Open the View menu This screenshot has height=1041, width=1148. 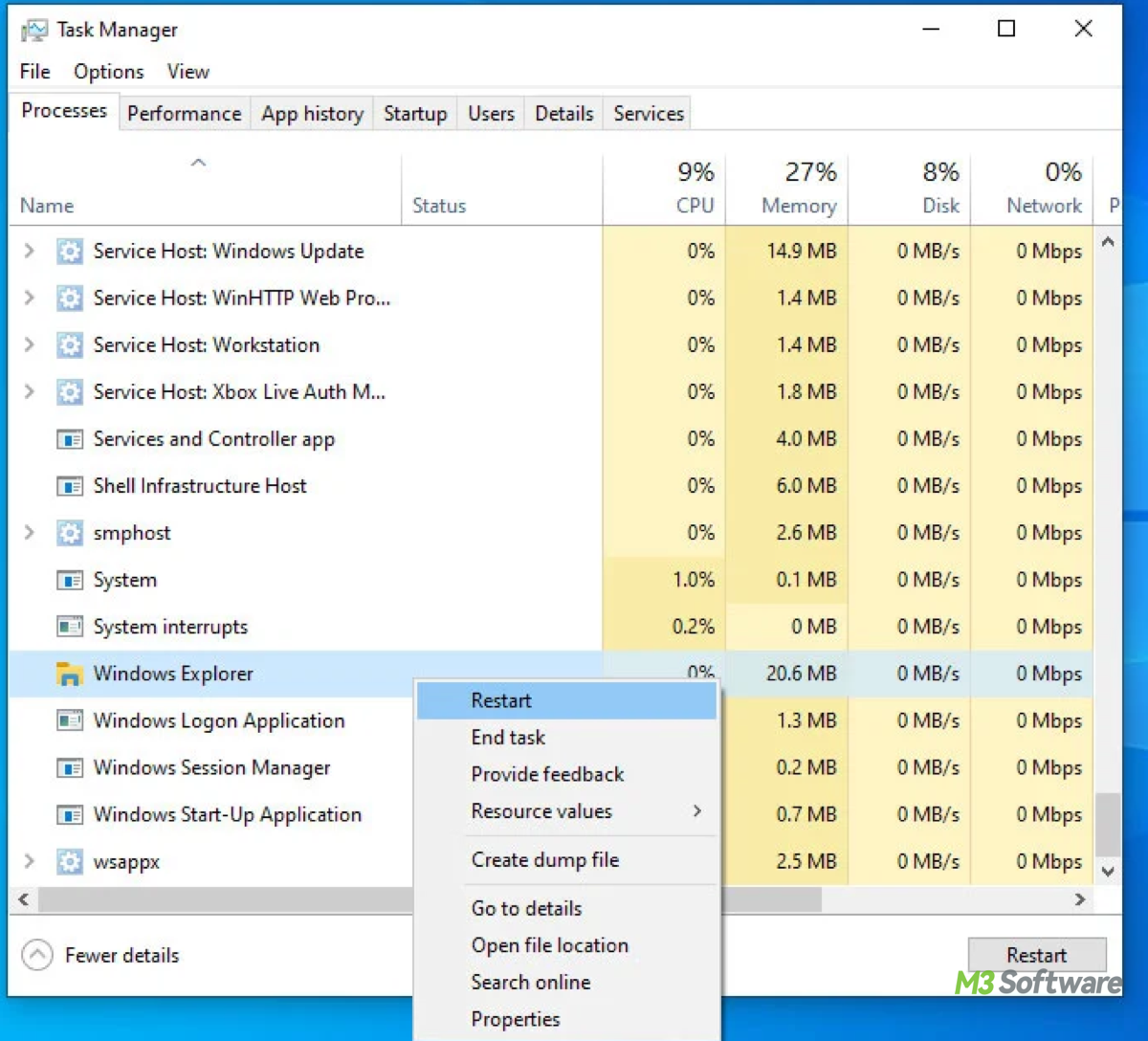point(188,72)
